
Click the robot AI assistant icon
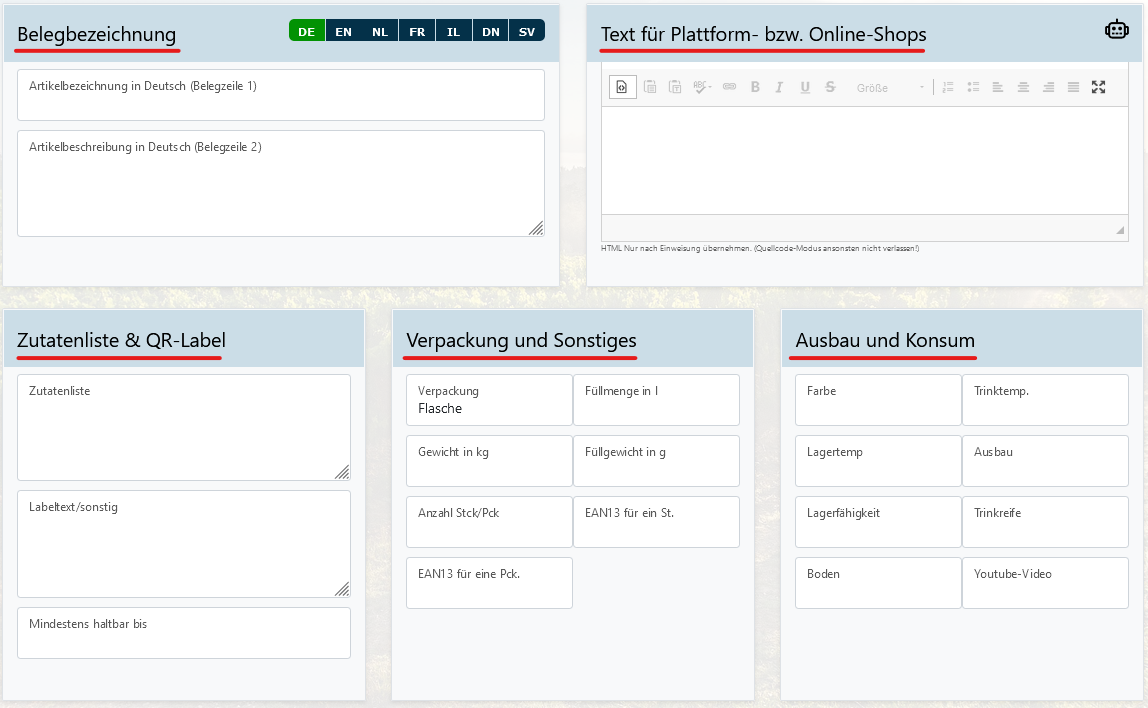click(x=1116, y=30)
